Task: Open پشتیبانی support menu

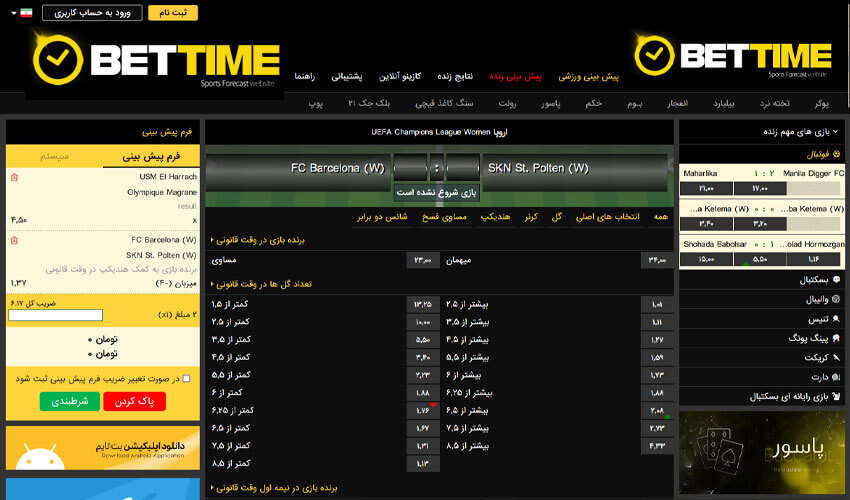Action: pyautogui.click(x=347, y=76)
